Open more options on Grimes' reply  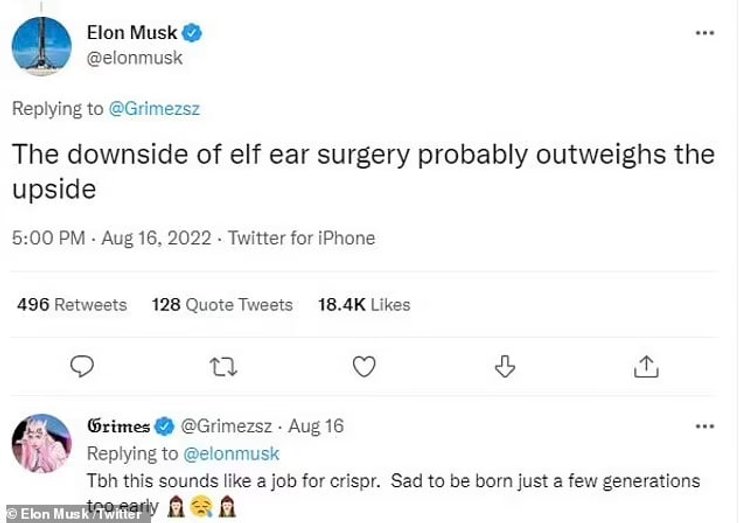[x=704, y=426]
